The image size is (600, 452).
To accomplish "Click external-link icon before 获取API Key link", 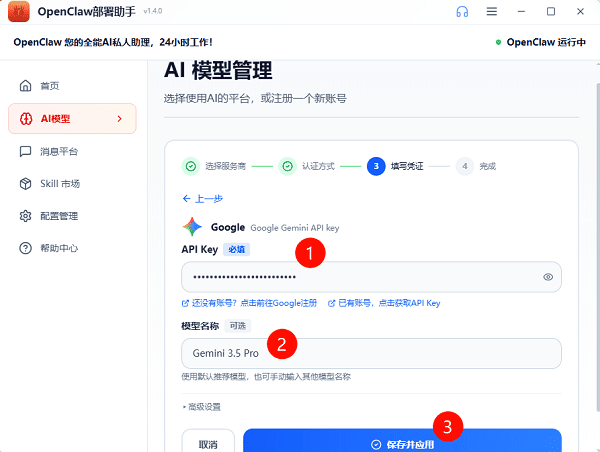I will (x=332, y=304).
